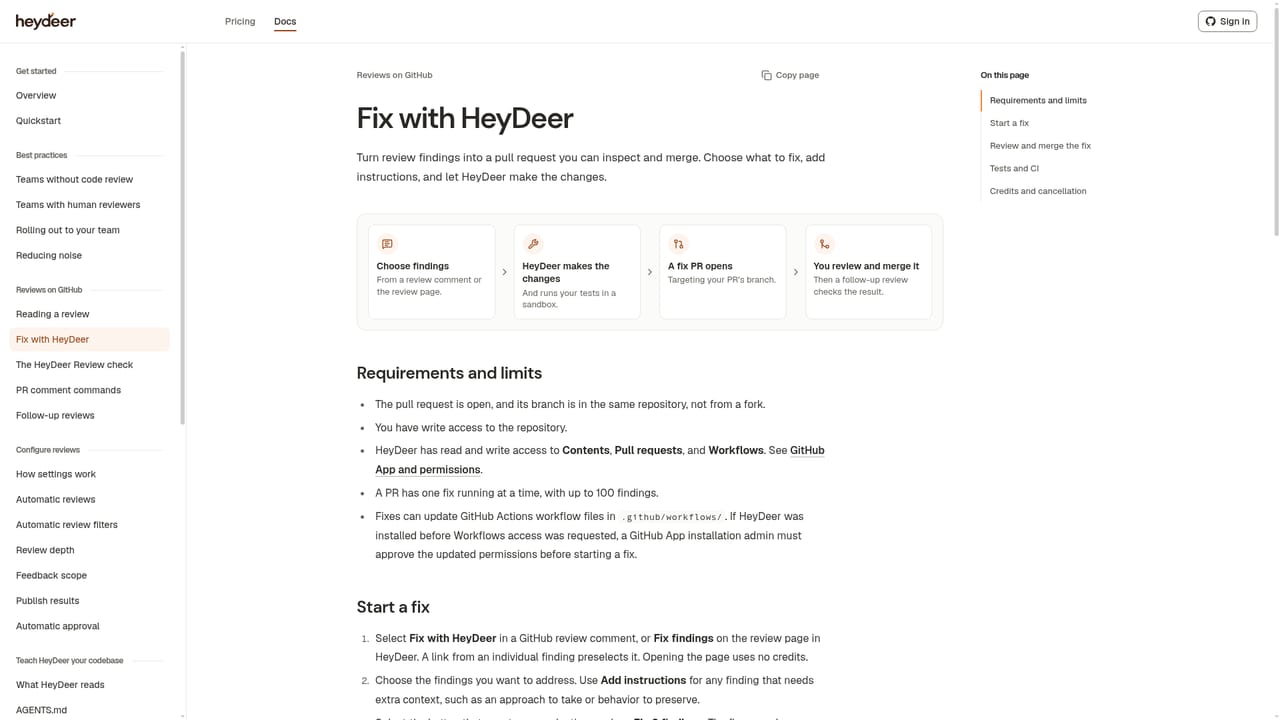Click the Choose findings card icon
Screen dimensions: 1280x720
(387, 244)
